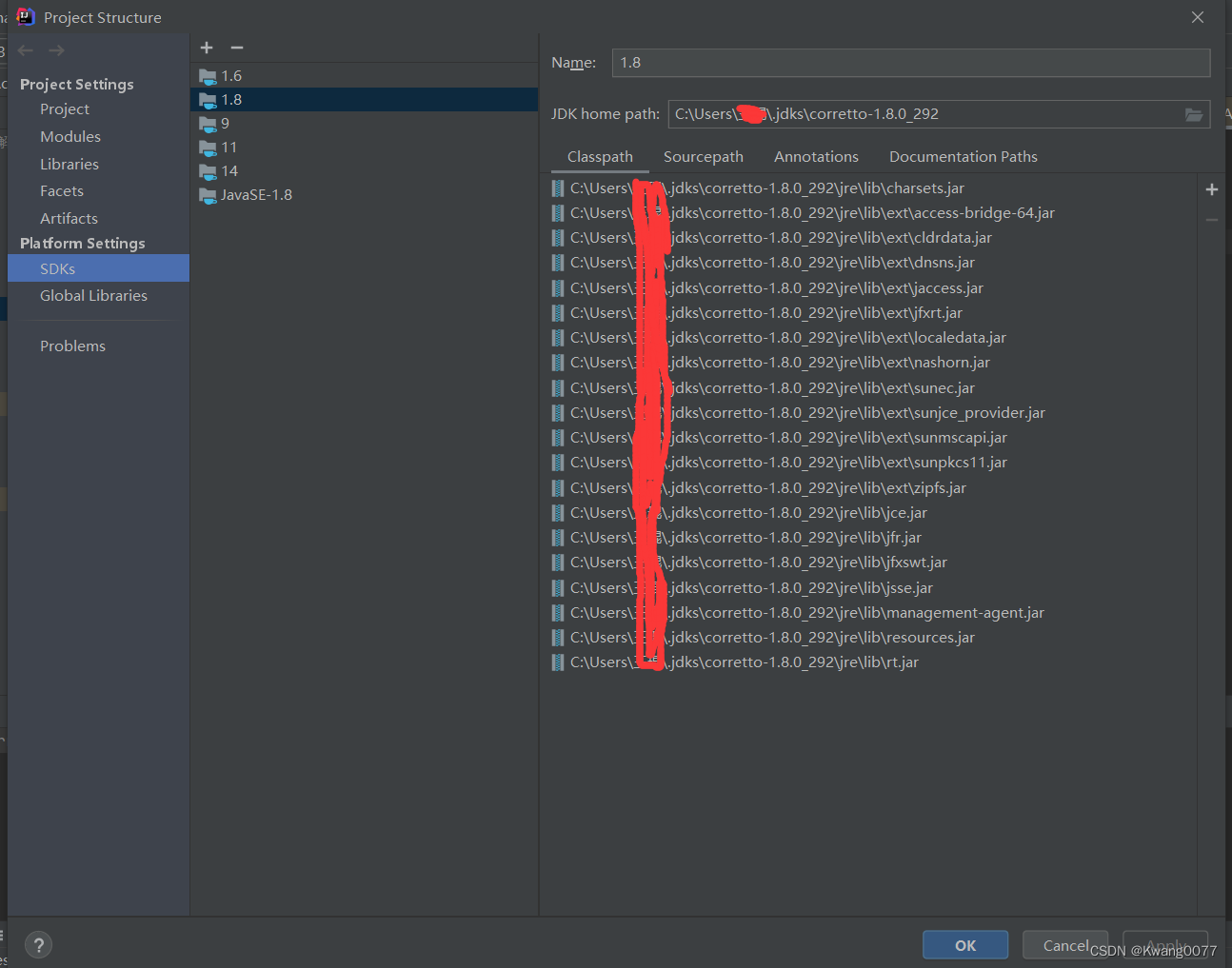Screen dimensions: 1232x968
Task: Select sunec.jar classpath entry
Action: point(873,388)
